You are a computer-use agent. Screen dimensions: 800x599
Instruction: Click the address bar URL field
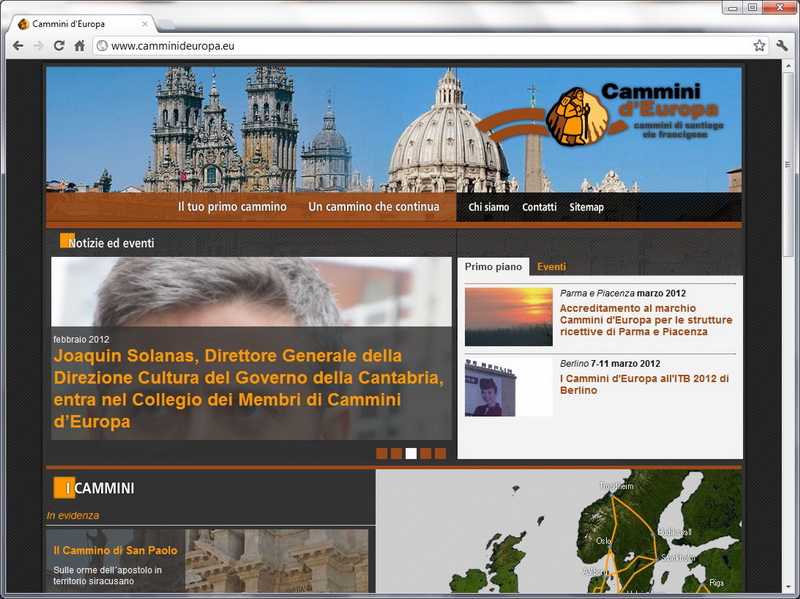pyautogui.click(x=420, y=46)
